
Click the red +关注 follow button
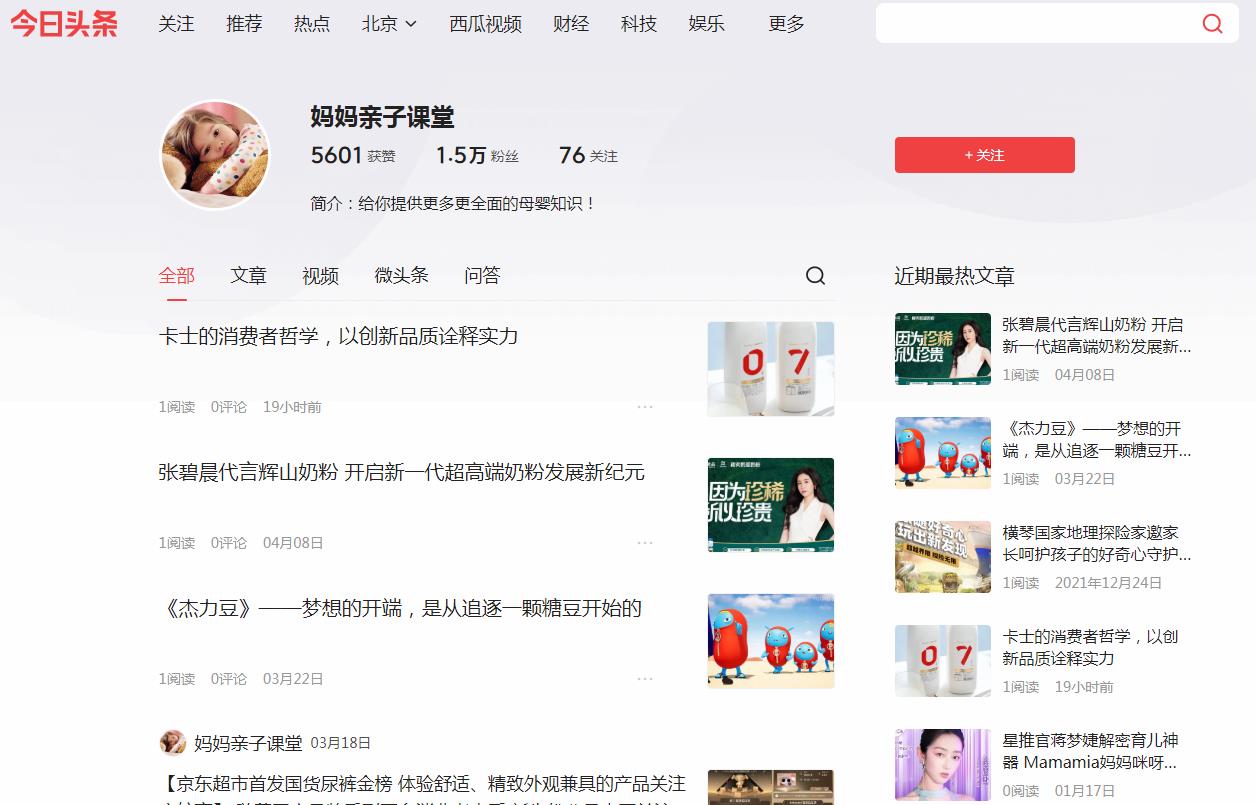[x=984, y=155]
